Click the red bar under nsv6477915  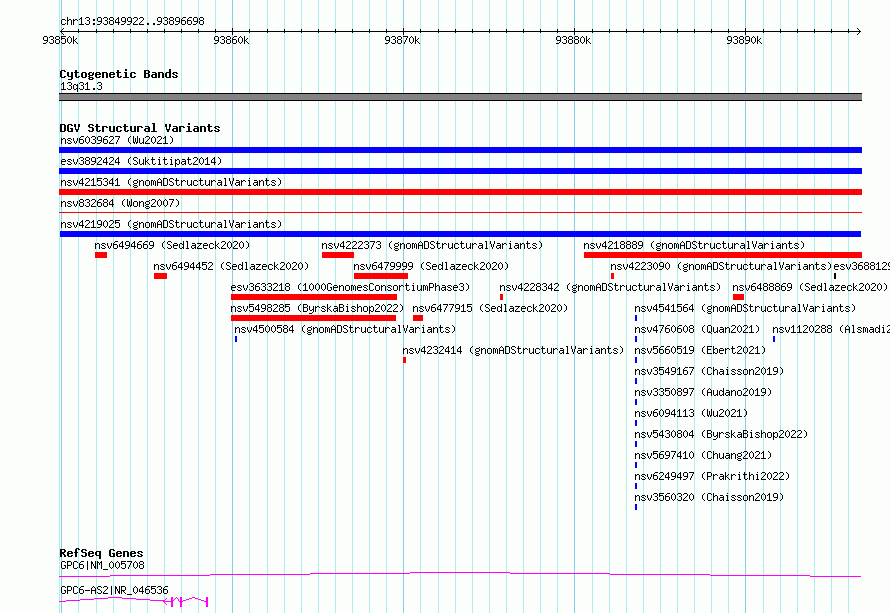pos(418,318)
